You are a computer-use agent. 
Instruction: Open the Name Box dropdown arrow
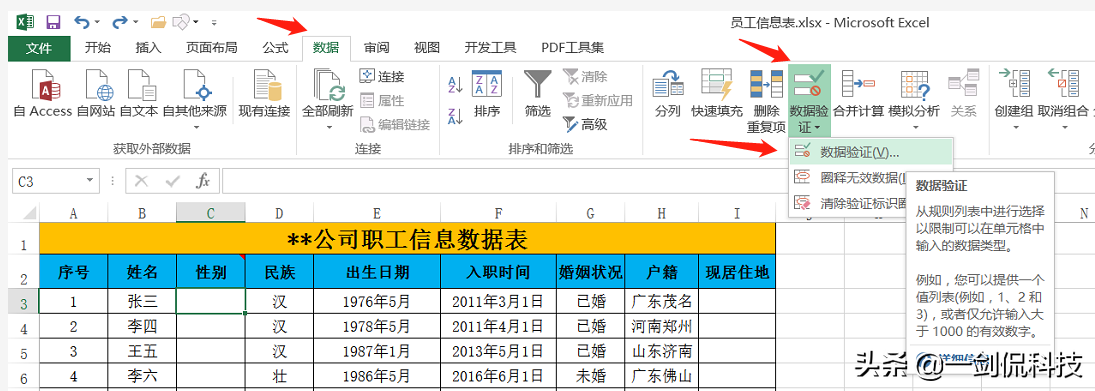click(x=90, y=182)
